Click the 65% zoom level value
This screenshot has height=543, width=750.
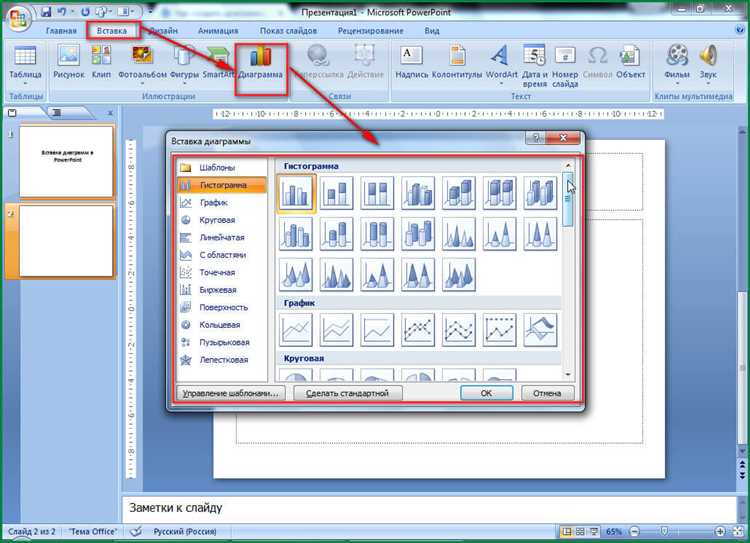(614, 532)
